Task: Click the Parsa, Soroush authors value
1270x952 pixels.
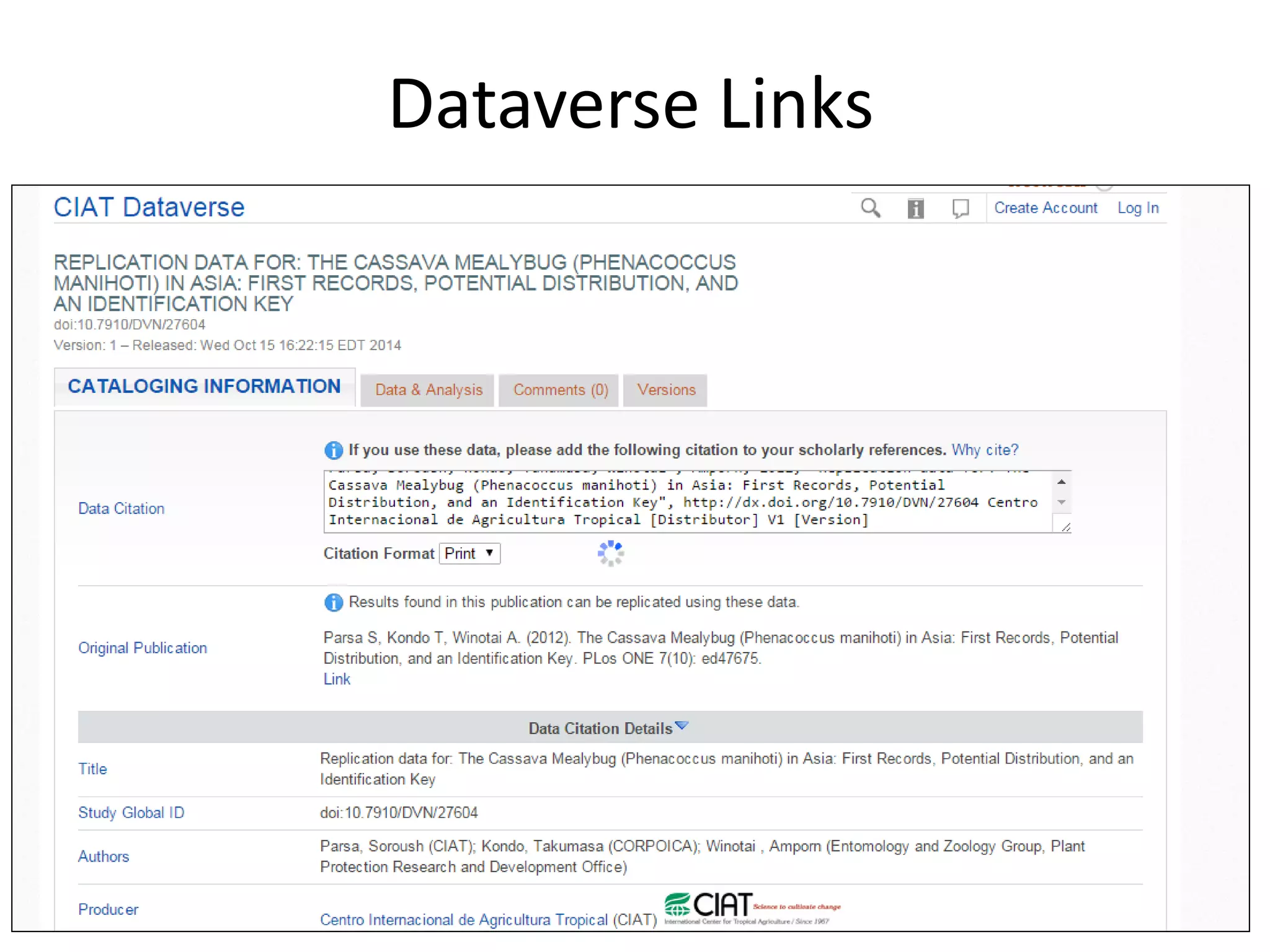Action: 703,857
